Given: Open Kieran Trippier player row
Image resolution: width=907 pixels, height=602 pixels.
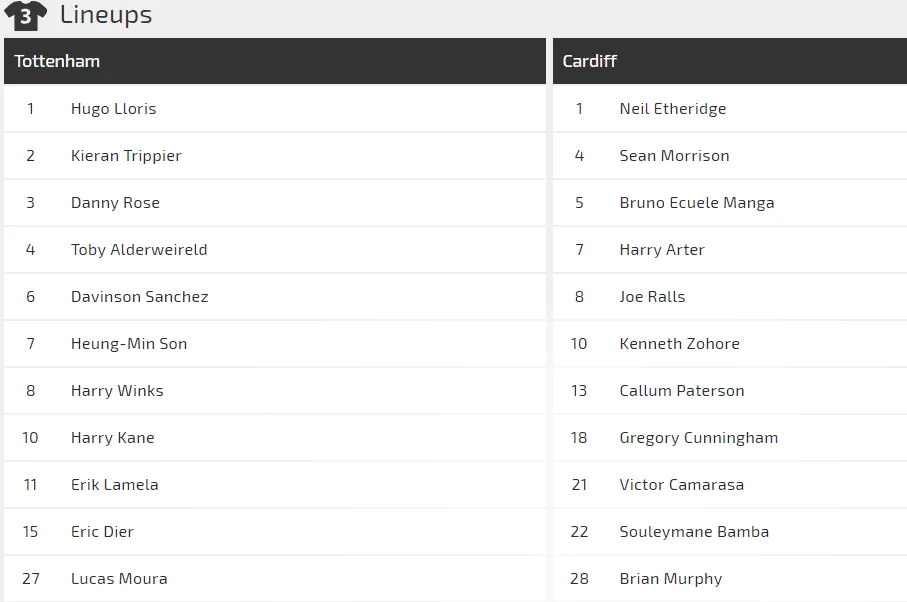Looking at the screenshot, I should click(126, 156).
